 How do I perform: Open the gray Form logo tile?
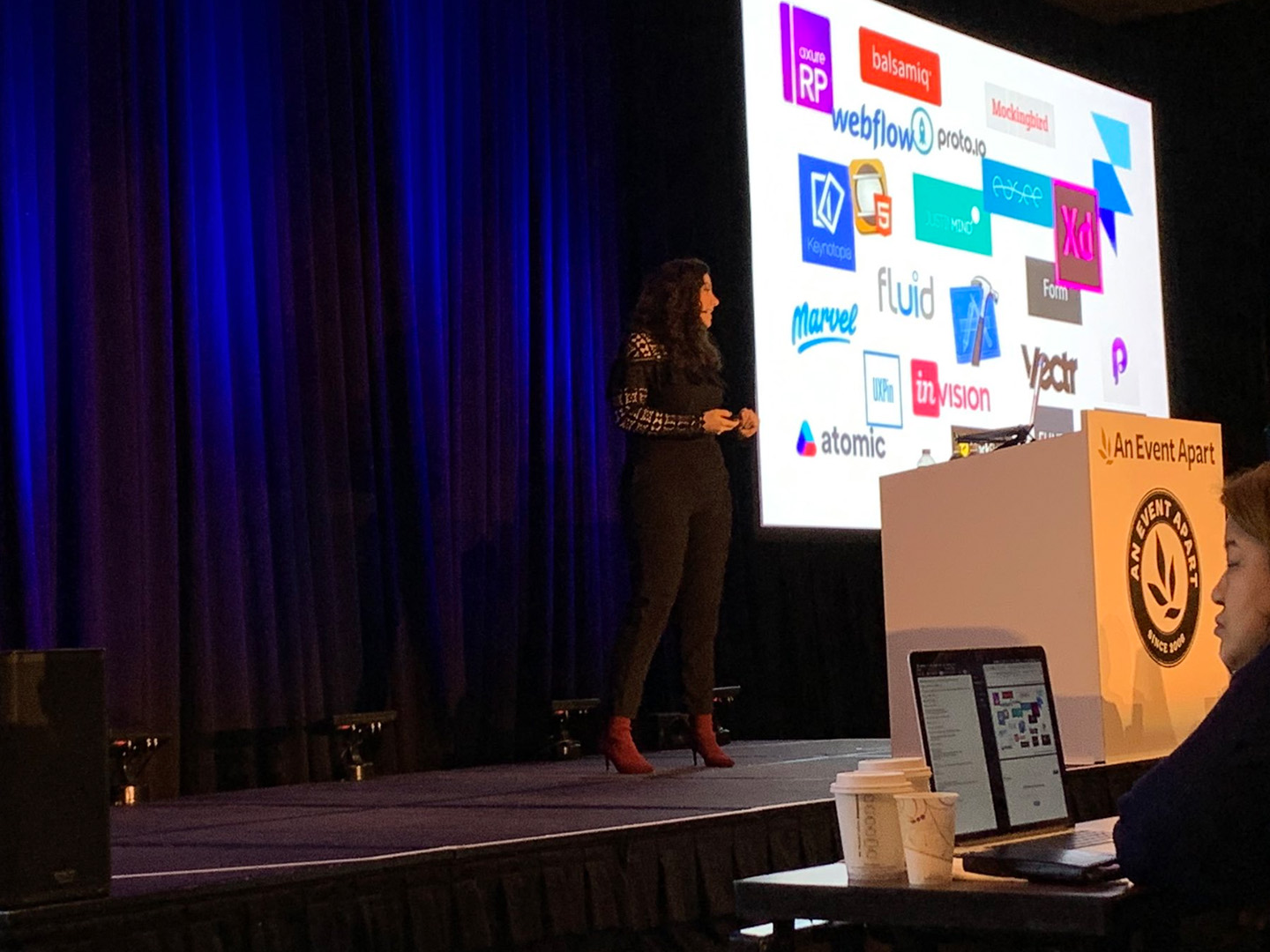point(1054,290)
